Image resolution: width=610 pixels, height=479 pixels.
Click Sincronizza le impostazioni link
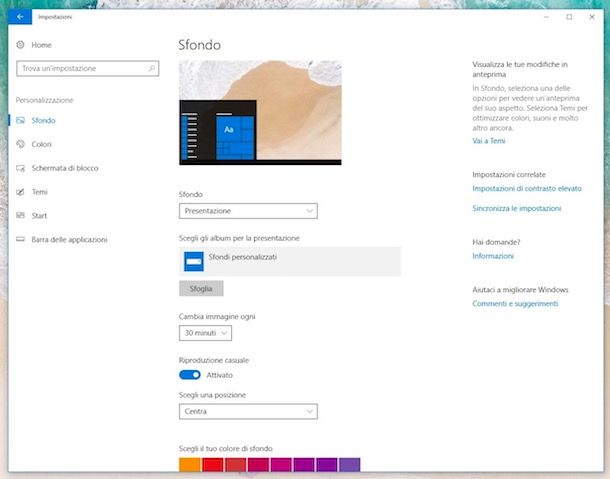point(517,208)
